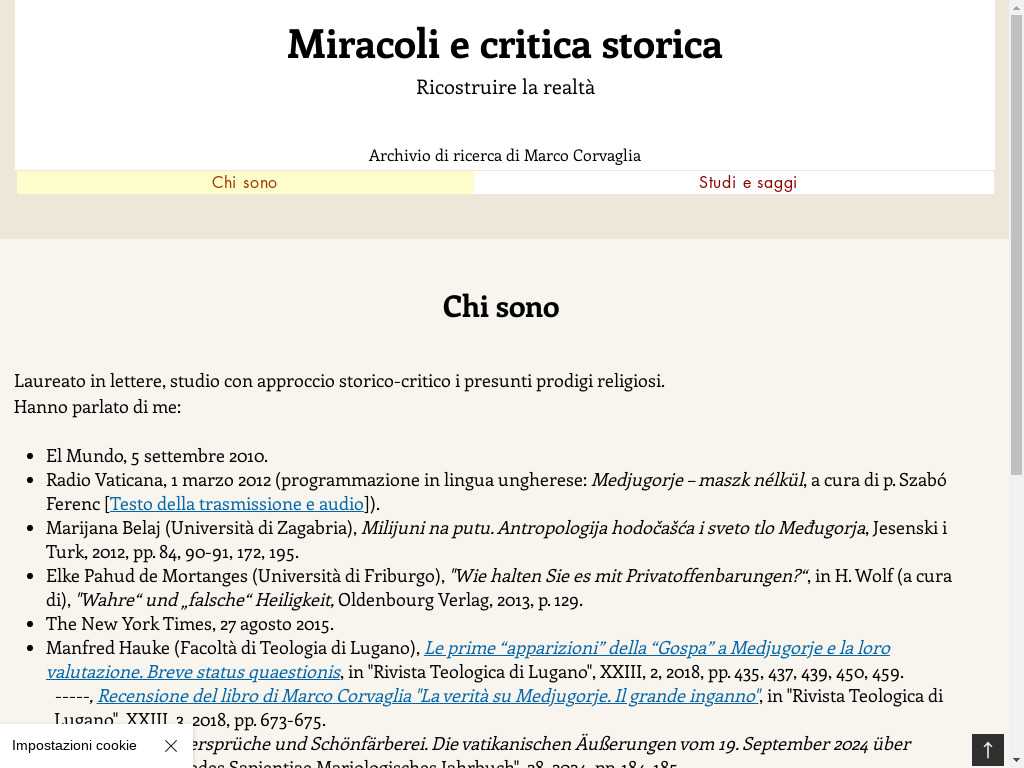Screen dimensions: 1024x768
Task: Click the Elke Pahud de Mortanges entry
Action: (499, 588)
